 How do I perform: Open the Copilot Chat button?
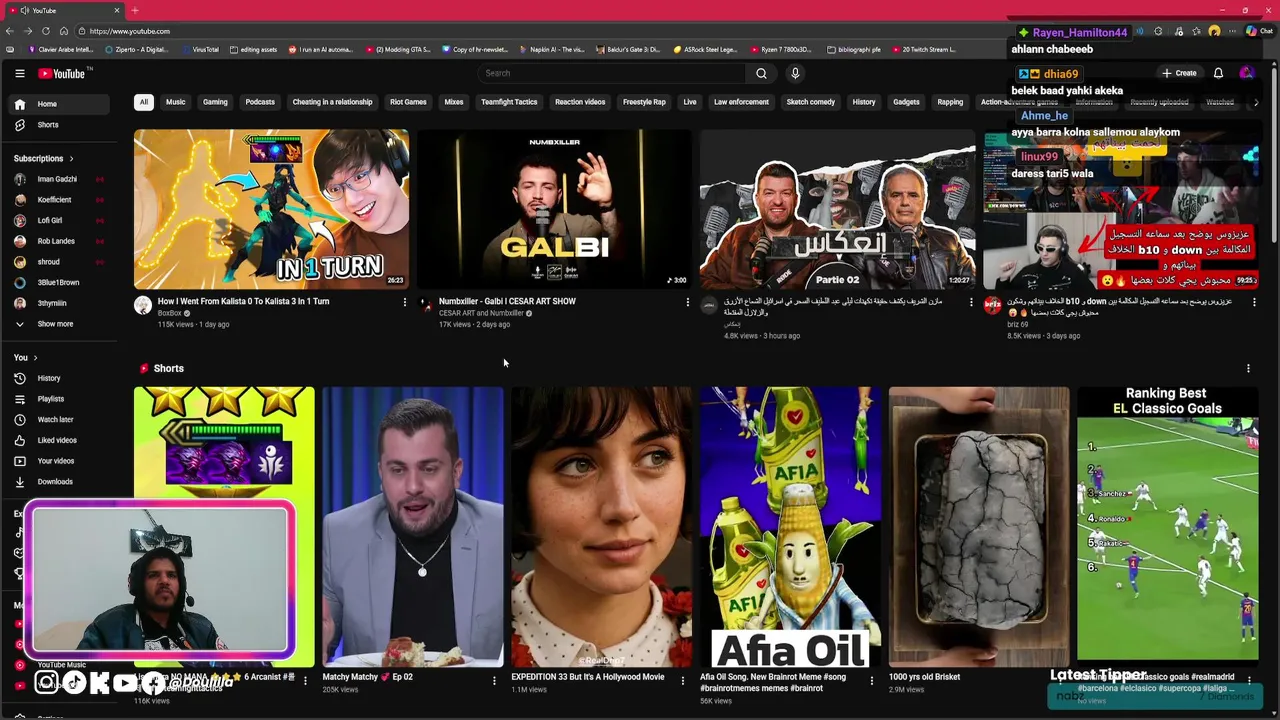[x=1258, y=31]
